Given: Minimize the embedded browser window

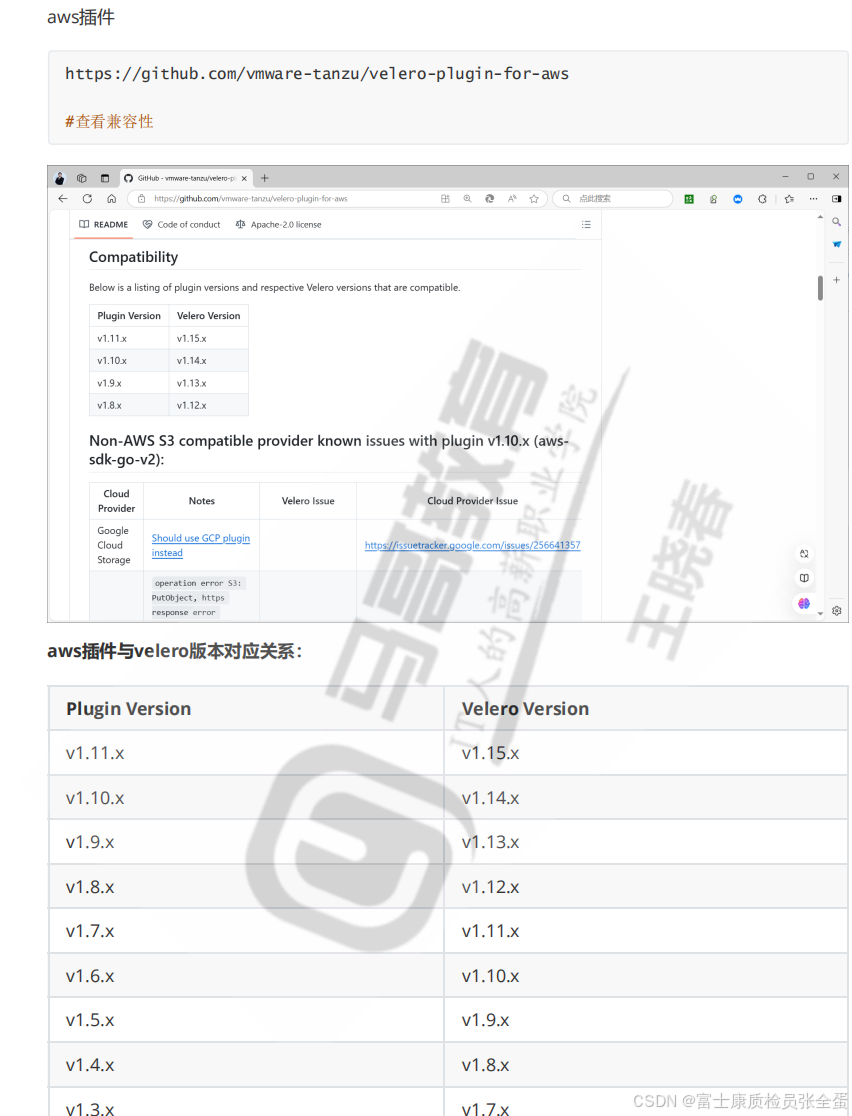Looking at the screenshot, I should [x=785, y=176].
